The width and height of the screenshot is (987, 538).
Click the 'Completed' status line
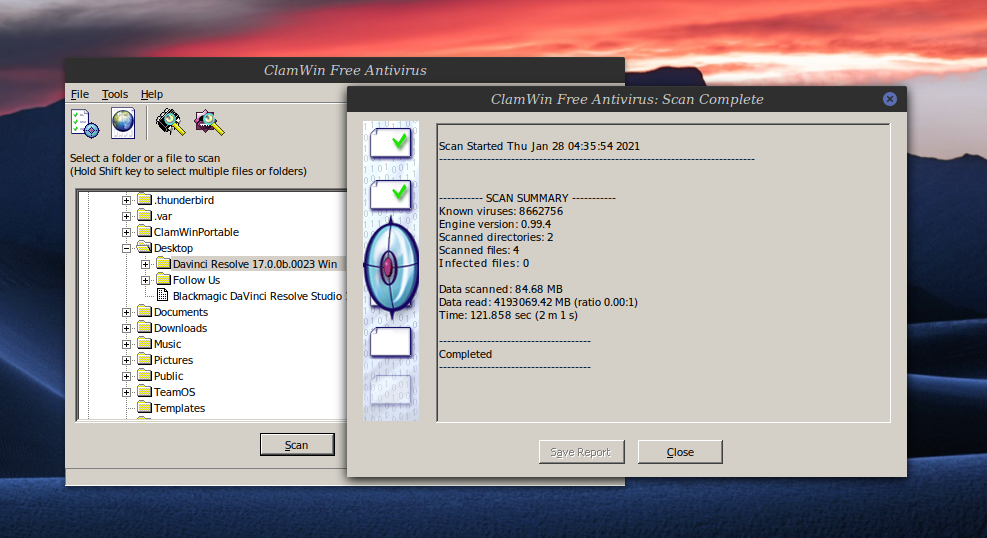pos(465,354)
